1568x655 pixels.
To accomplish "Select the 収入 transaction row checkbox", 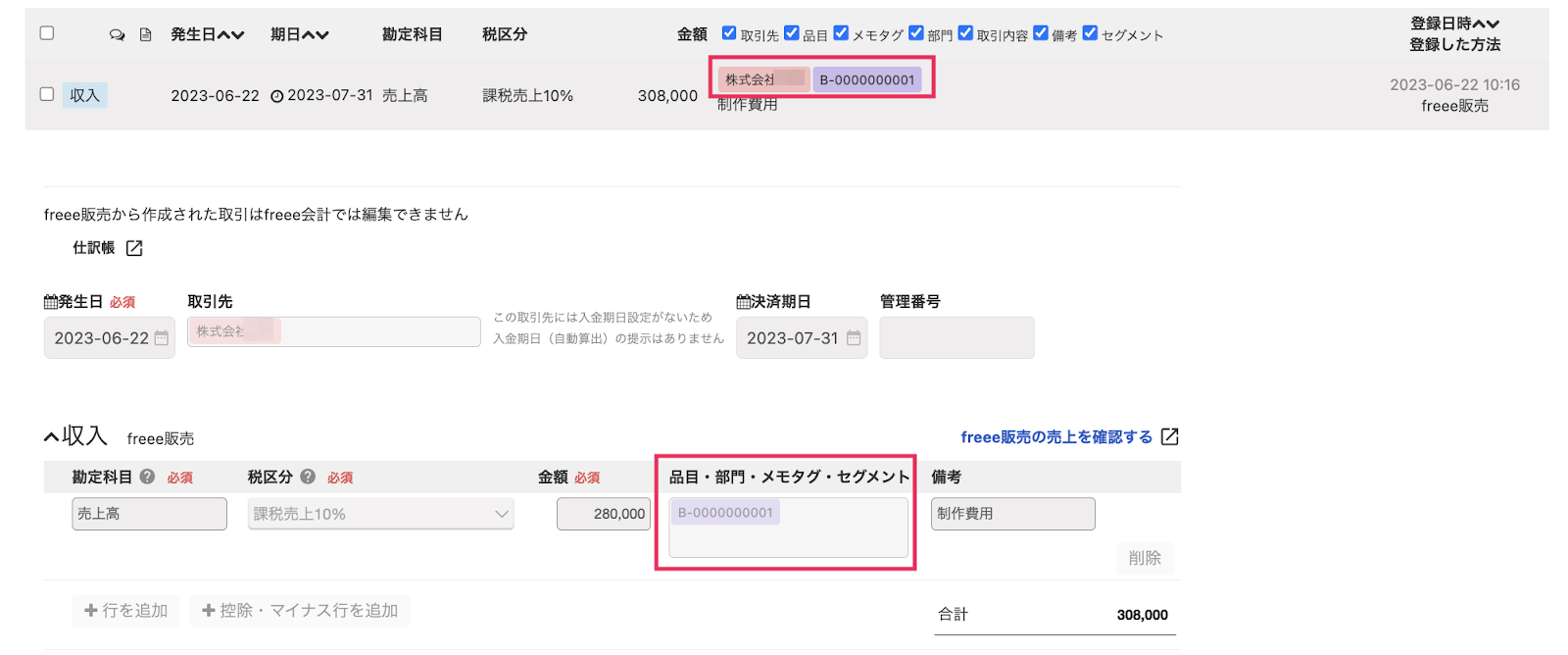I will coord(46,94).
